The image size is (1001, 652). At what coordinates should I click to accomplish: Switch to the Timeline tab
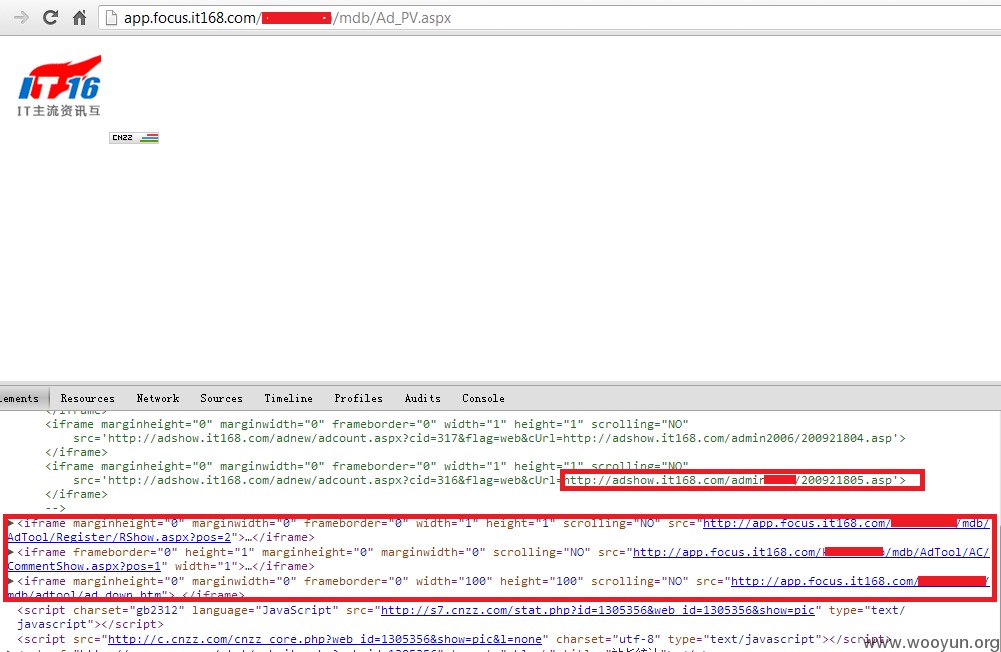point(289,398)
